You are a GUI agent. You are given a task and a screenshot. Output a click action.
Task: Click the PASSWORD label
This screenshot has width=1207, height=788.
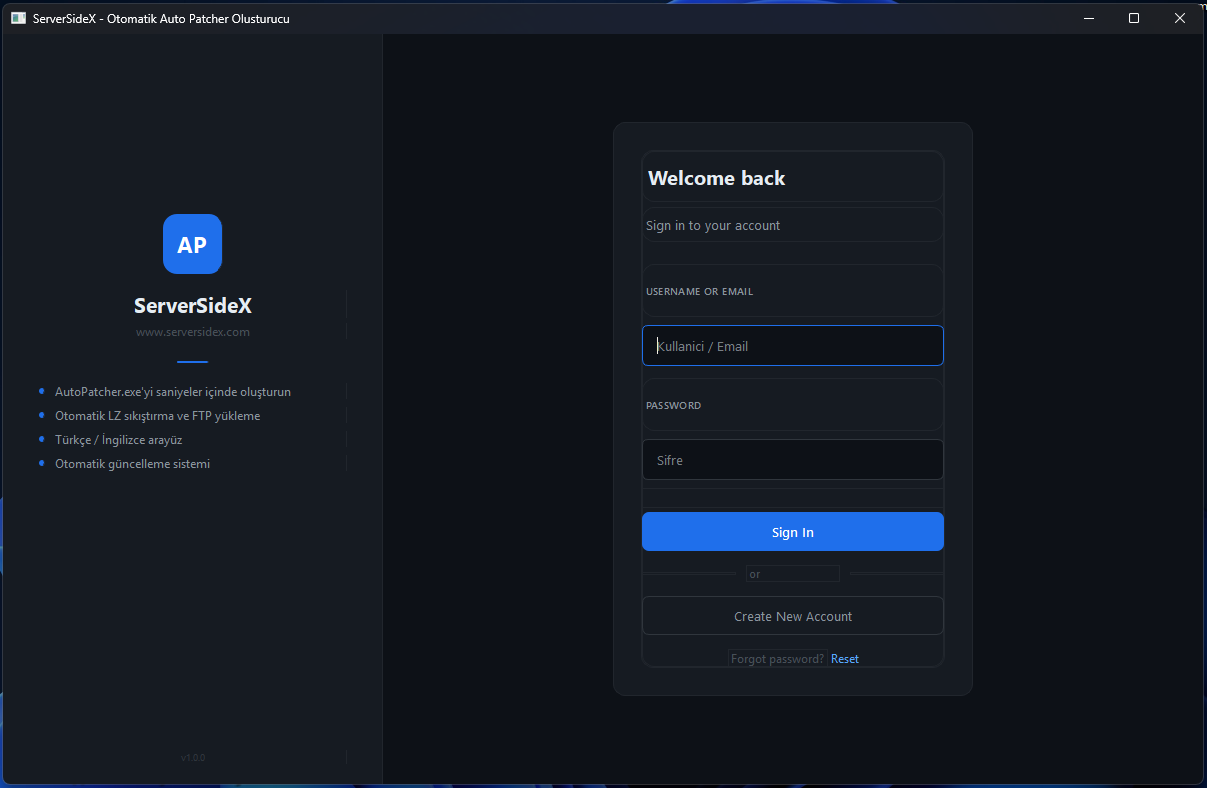click(674, 406)
